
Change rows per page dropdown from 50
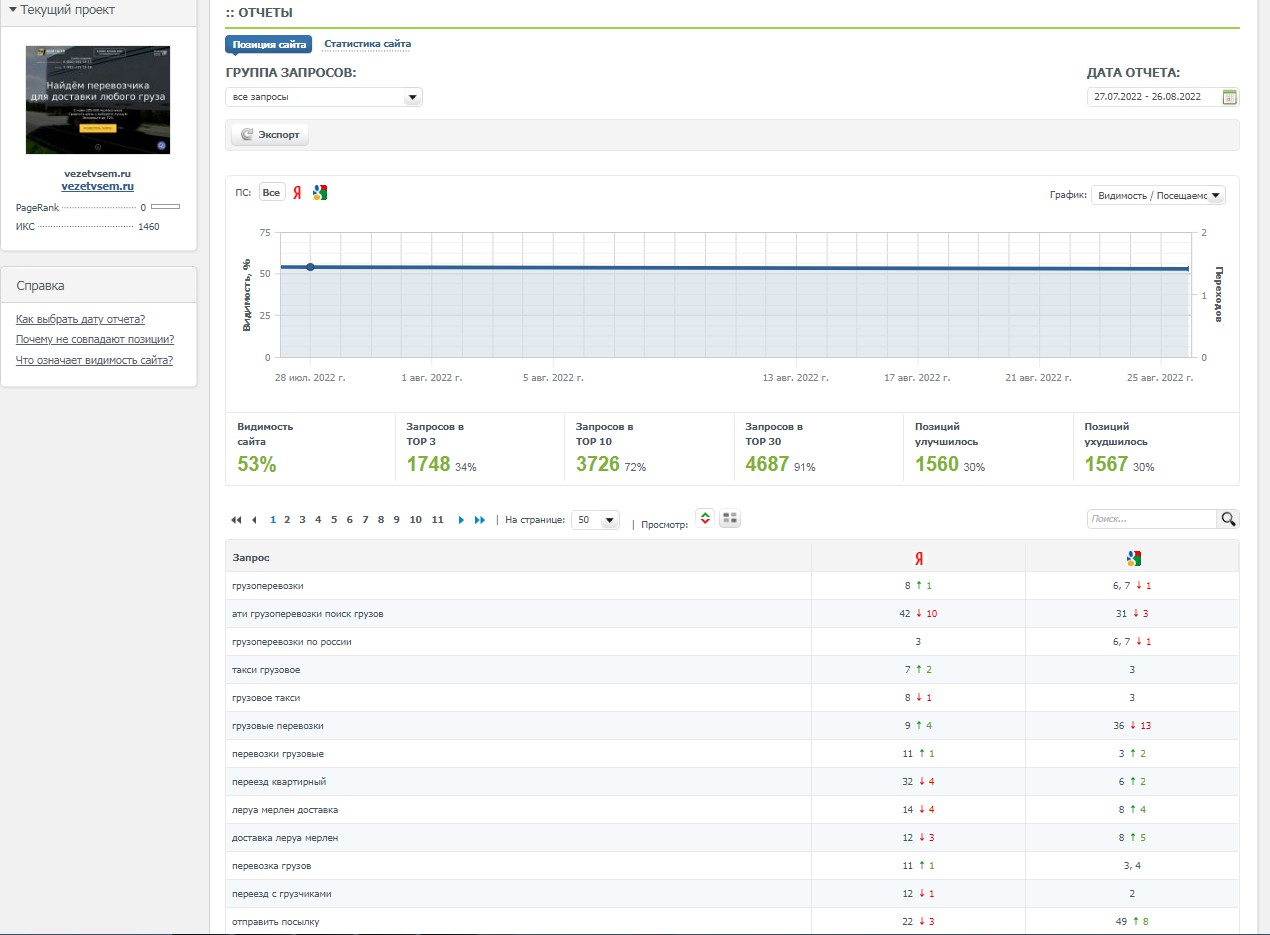pos(595,520)
